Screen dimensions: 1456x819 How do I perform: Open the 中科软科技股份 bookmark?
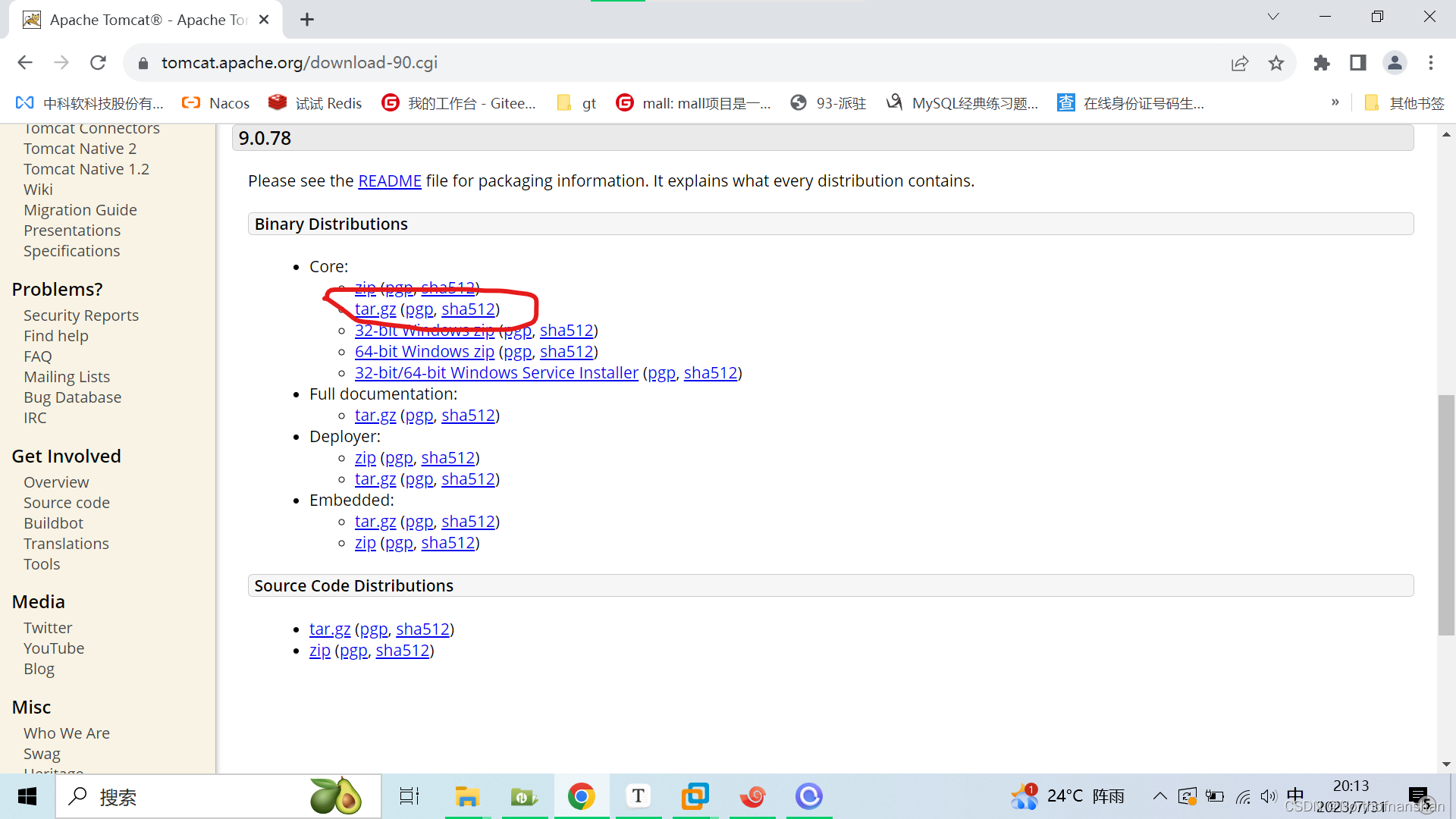pyautogui.click(x=90, y=103)
